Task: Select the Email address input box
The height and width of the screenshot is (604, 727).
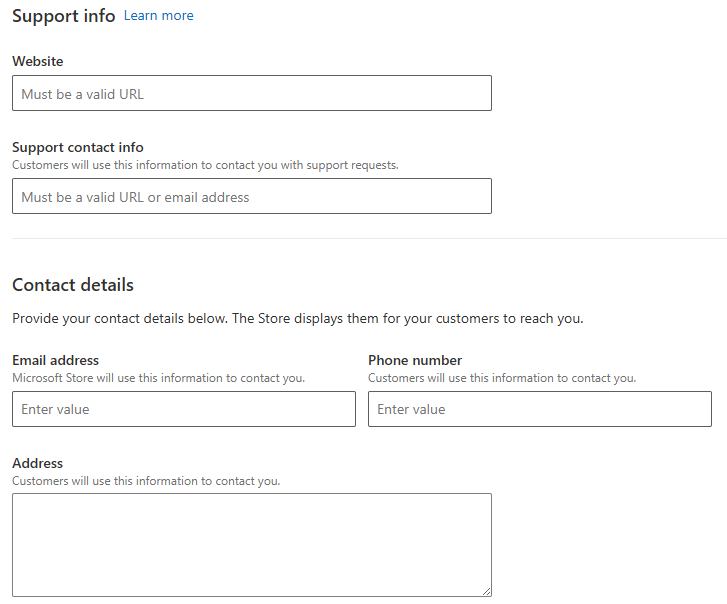Action: pyautogui.click(x=184, y=409)
